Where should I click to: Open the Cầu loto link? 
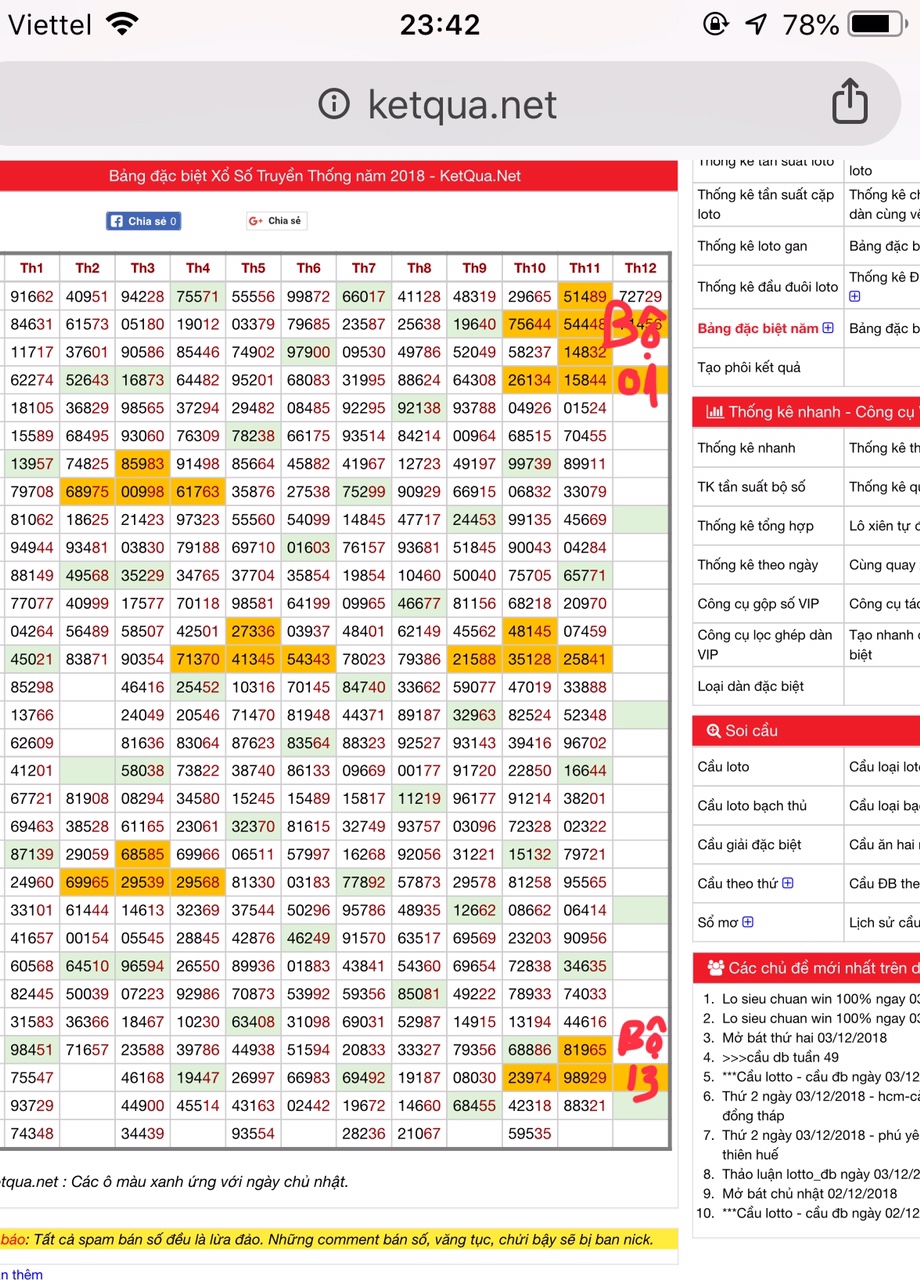(x=723, y=767)
